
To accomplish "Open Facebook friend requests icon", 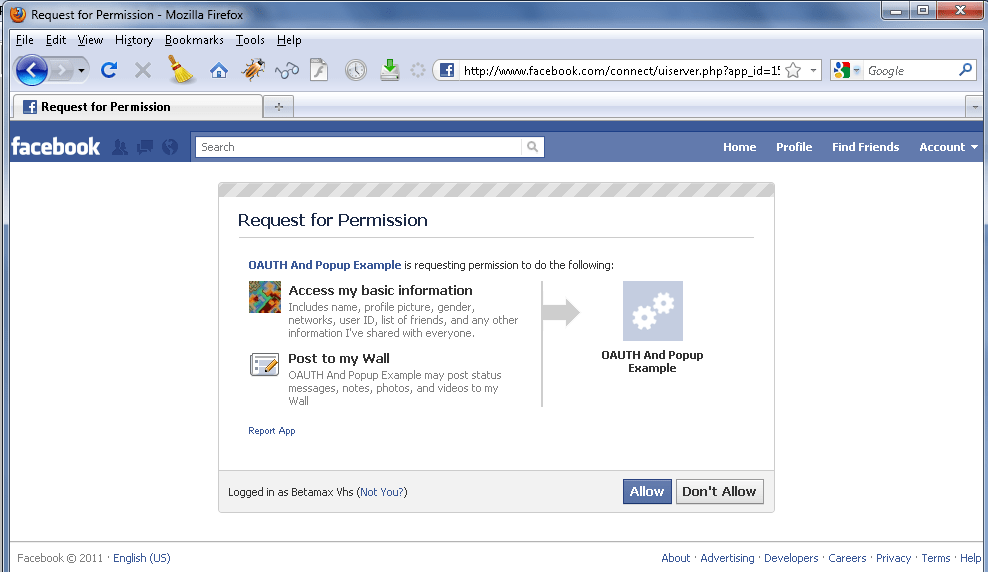I will pyautogui.click(x=120, y=147).
